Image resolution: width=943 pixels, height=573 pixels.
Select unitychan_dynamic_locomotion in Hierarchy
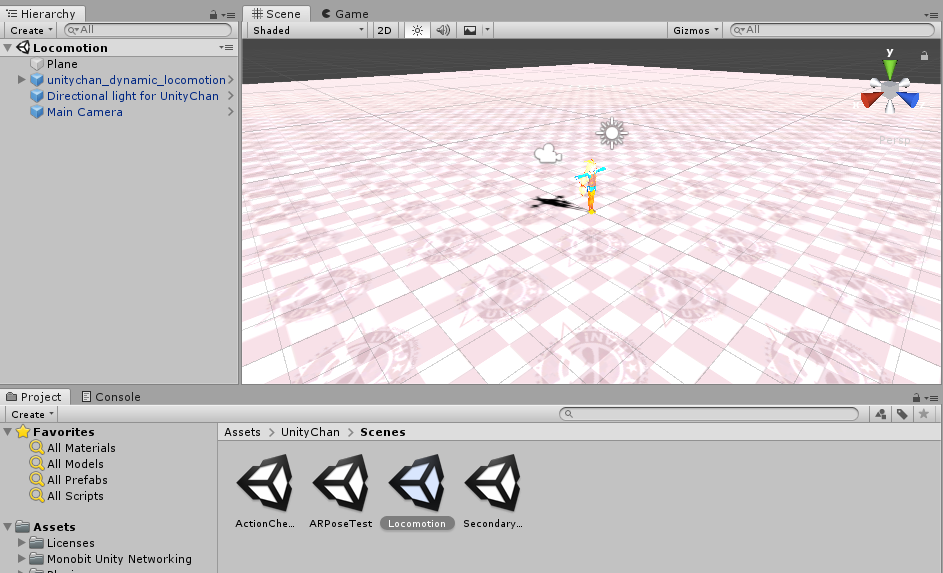136,80
